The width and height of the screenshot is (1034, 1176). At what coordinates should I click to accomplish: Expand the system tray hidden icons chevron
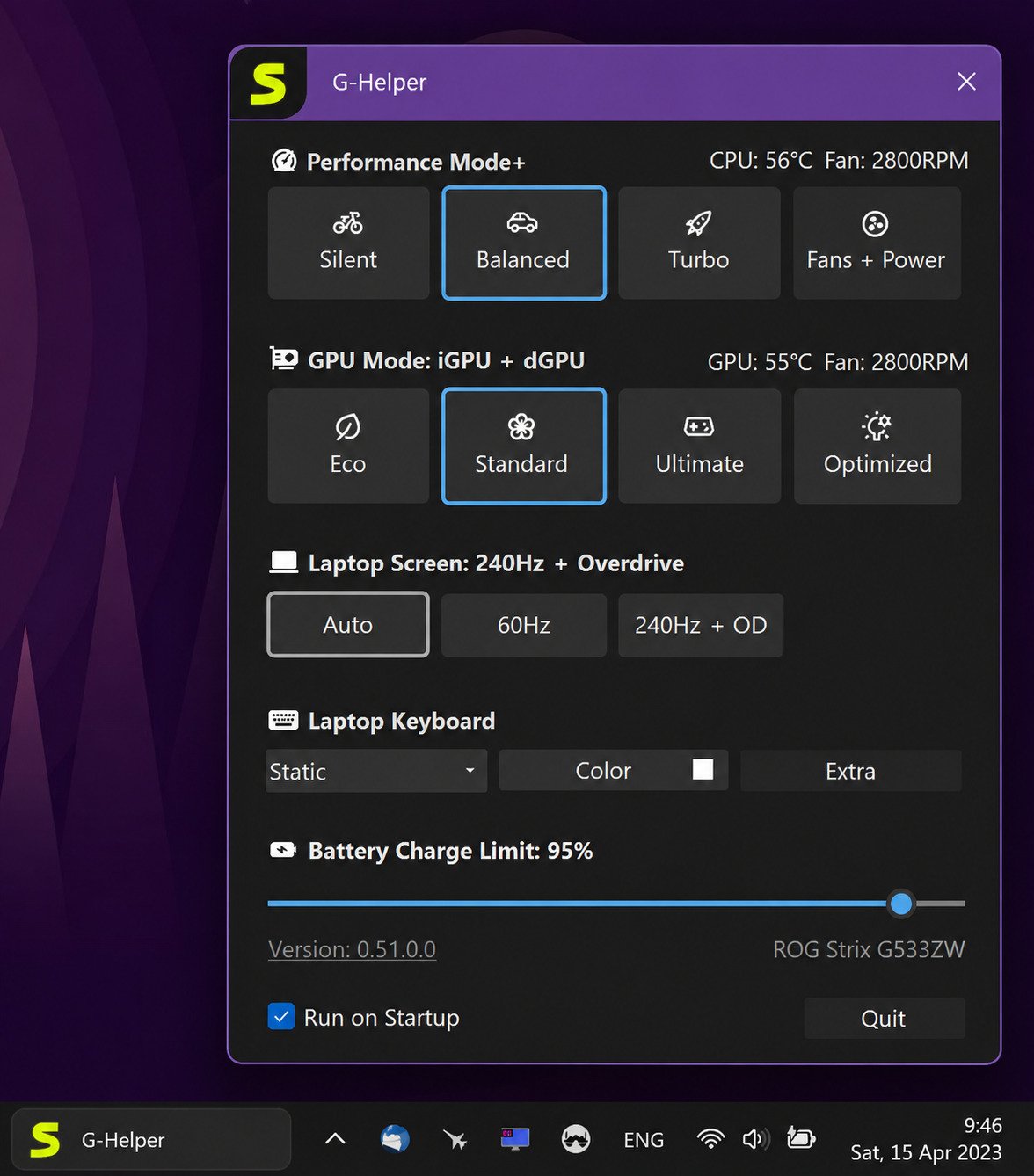coord(335,1139)
